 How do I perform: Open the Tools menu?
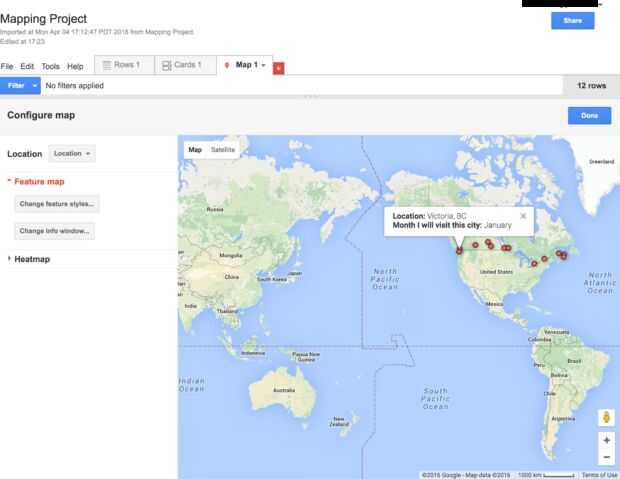[51, 66]
